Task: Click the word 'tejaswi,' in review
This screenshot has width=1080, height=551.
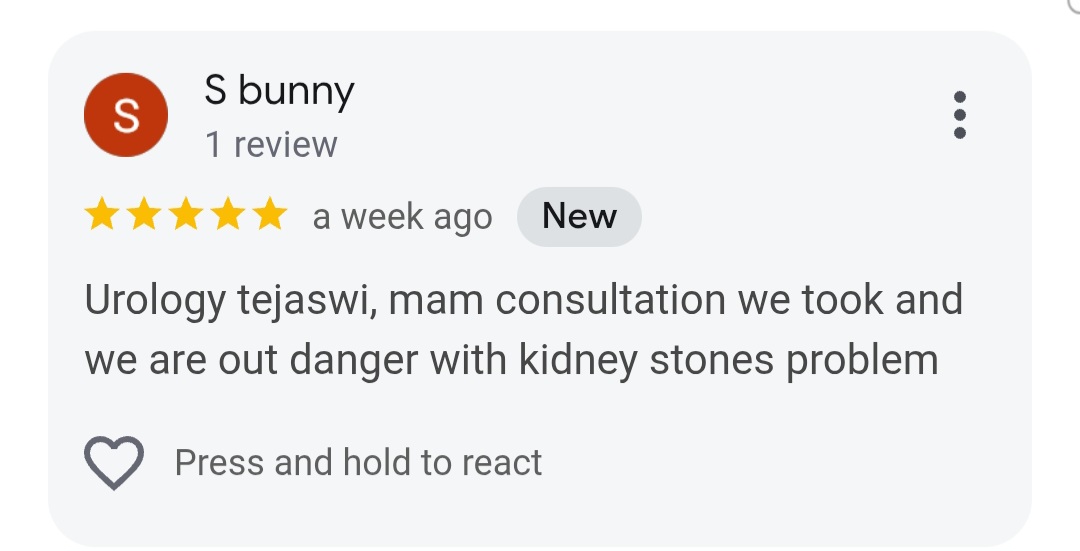Action: [307, 302]
